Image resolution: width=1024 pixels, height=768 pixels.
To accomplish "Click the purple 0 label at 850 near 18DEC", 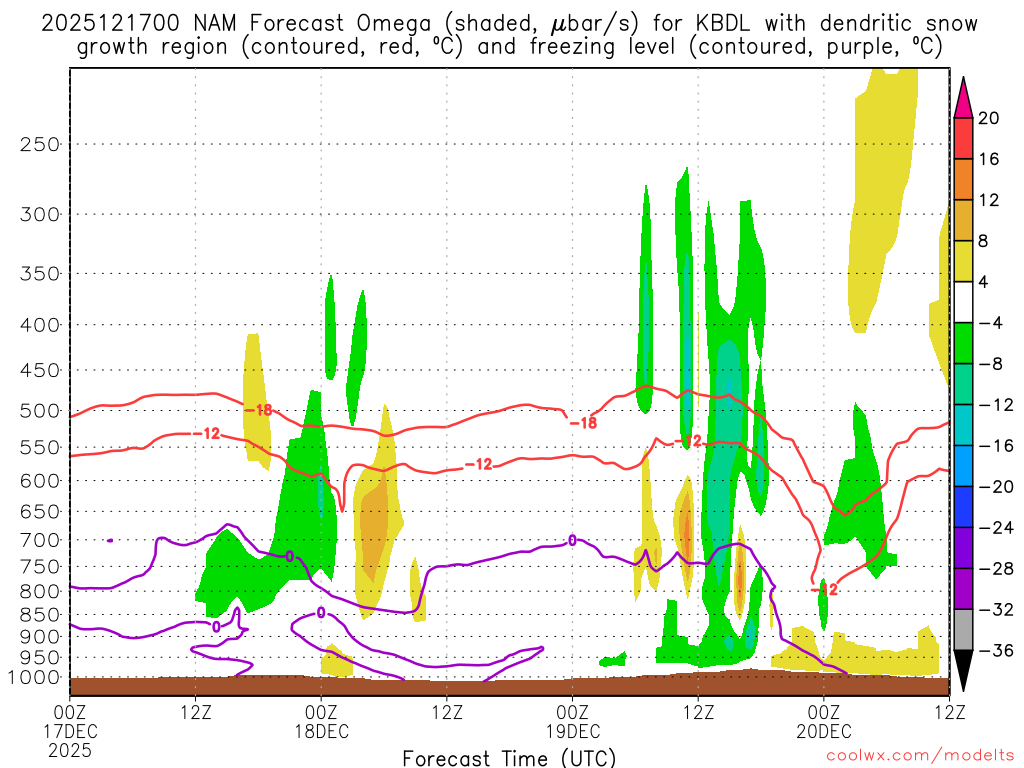I will (321, 613).
